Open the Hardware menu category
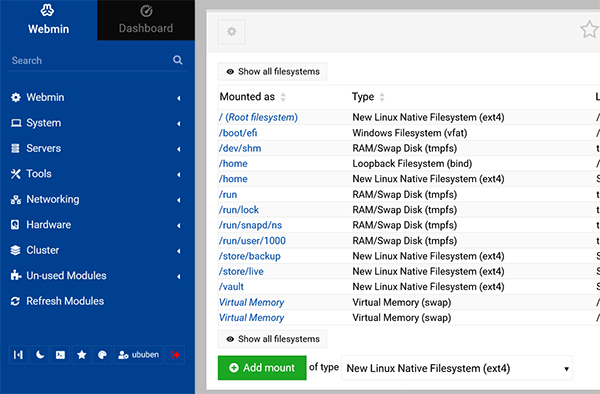600x394 pixels. [97, 225]
